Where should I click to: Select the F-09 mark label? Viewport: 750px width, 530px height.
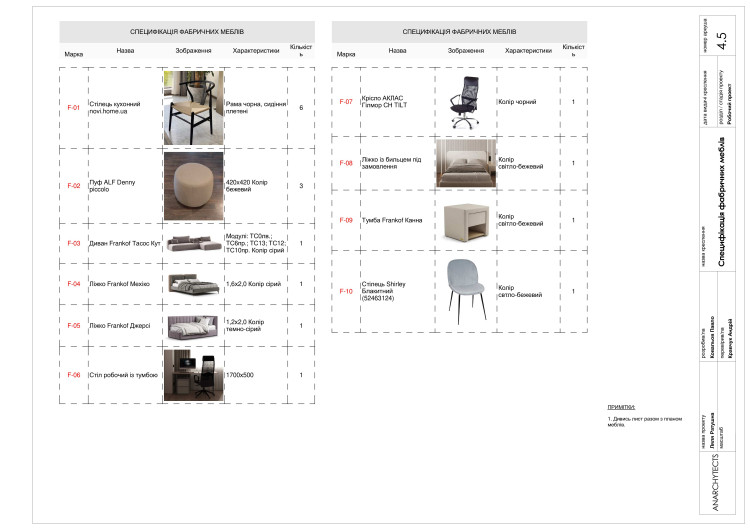pyautogui.click(x=346, y=220)
